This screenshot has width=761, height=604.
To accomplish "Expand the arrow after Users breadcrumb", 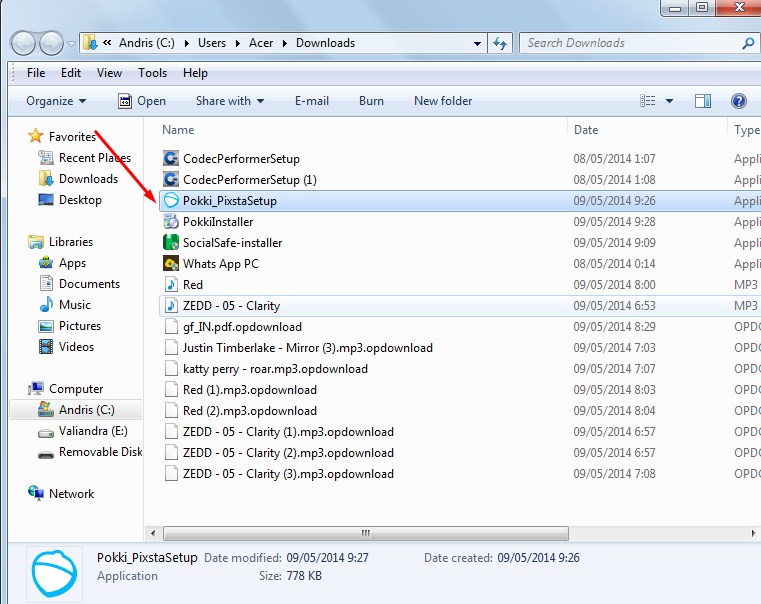I will coord(238,43).
